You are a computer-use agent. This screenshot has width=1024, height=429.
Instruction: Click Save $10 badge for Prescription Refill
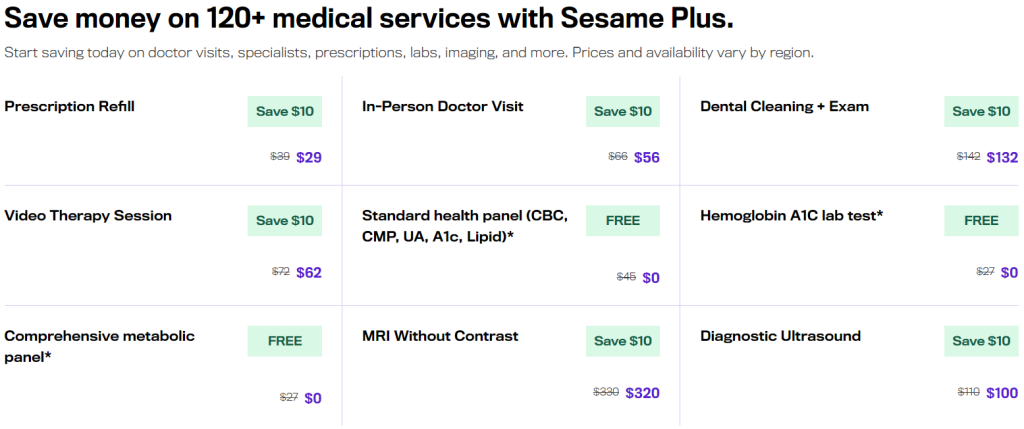point(285,112)
